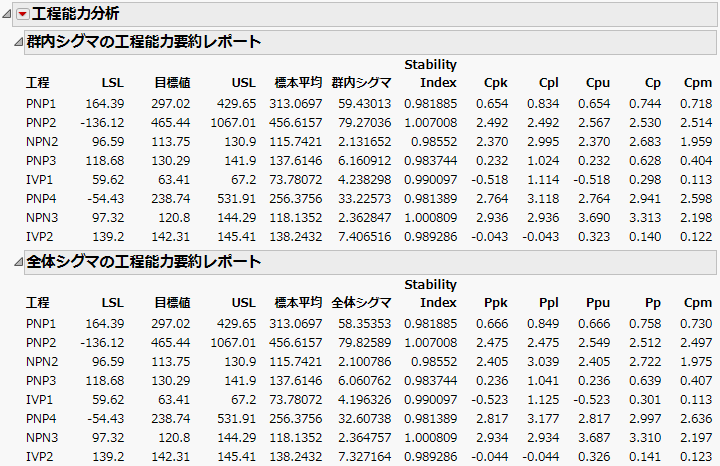The height and width of the screenshot is (466, 720).
Task: Select the 全体シグマ column header
Action: coord(362,302)
